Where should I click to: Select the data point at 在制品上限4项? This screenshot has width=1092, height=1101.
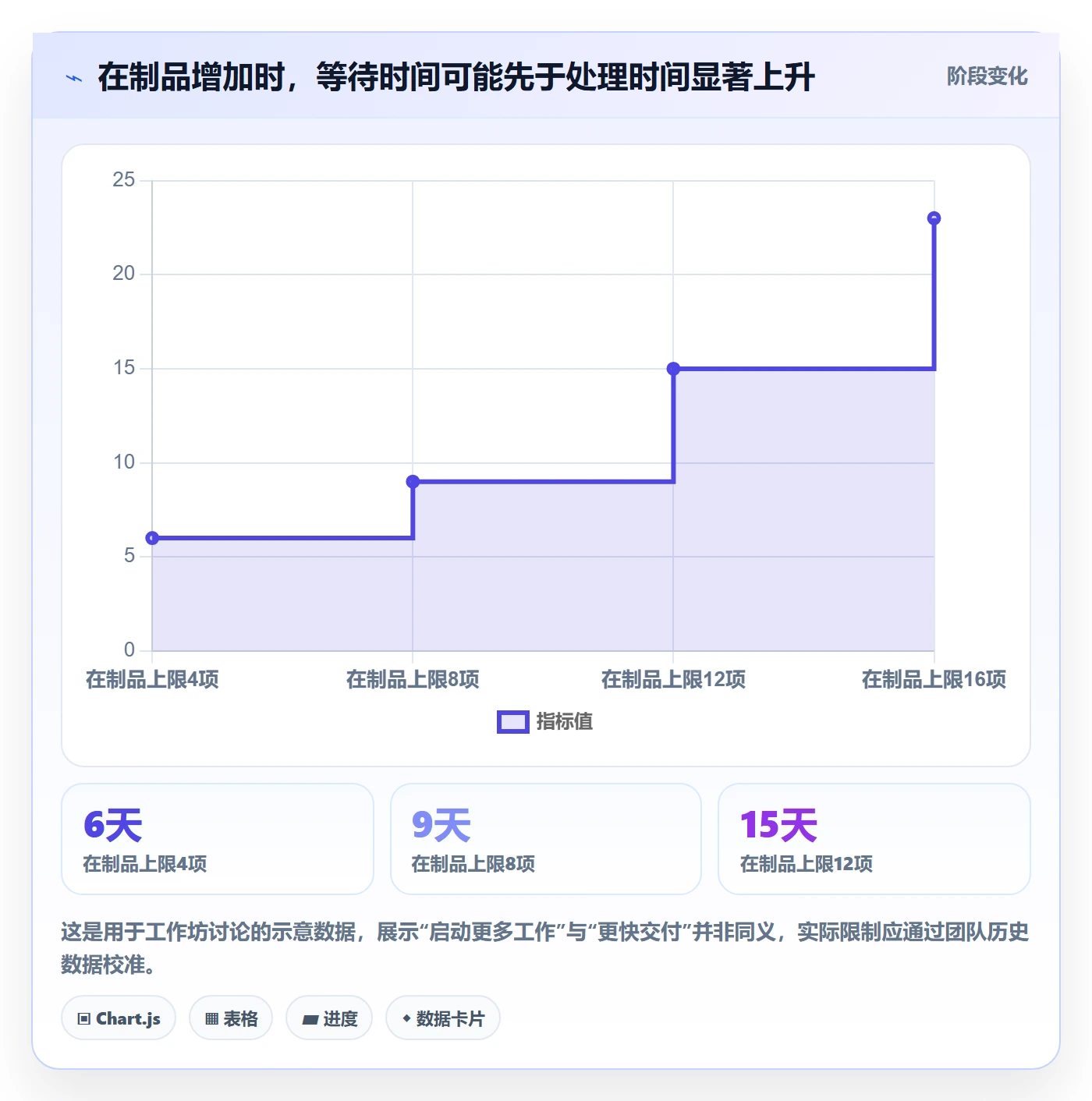pos(152,538)
